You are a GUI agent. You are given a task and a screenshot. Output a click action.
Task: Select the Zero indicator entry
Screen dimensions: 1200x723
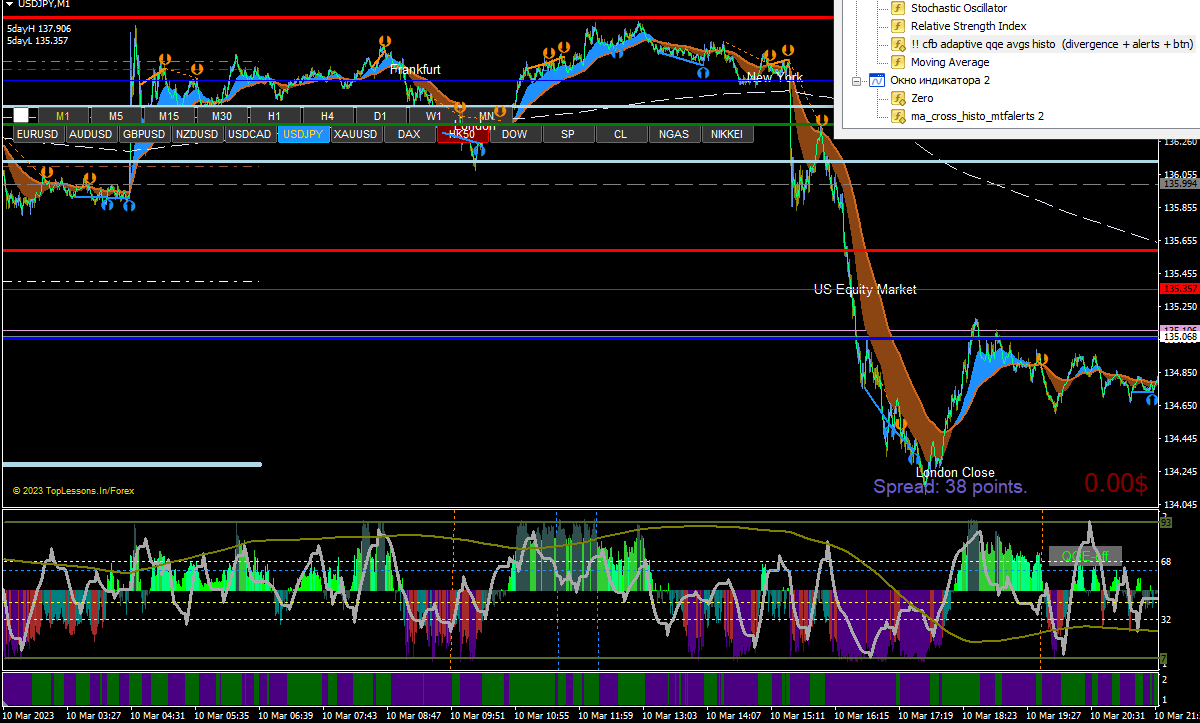coord(922,98)
